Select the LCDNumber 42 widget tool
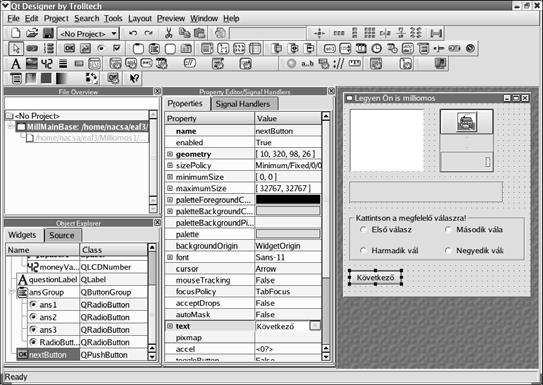Image resolution: width=543 pixels, height=385 pixels. click(47, 64)
